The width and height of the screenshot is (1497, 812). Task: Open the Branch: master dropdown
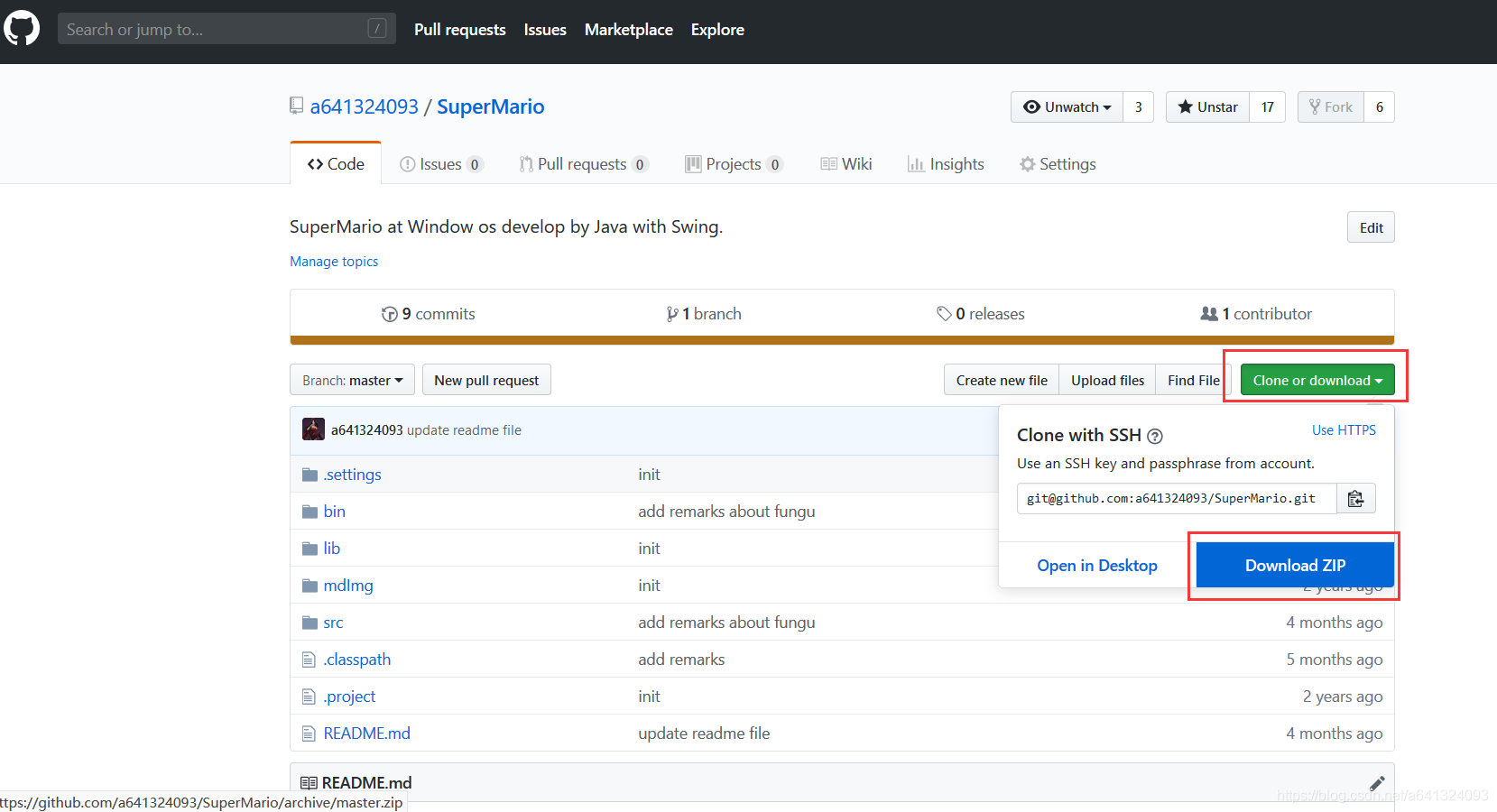[352, 380]
